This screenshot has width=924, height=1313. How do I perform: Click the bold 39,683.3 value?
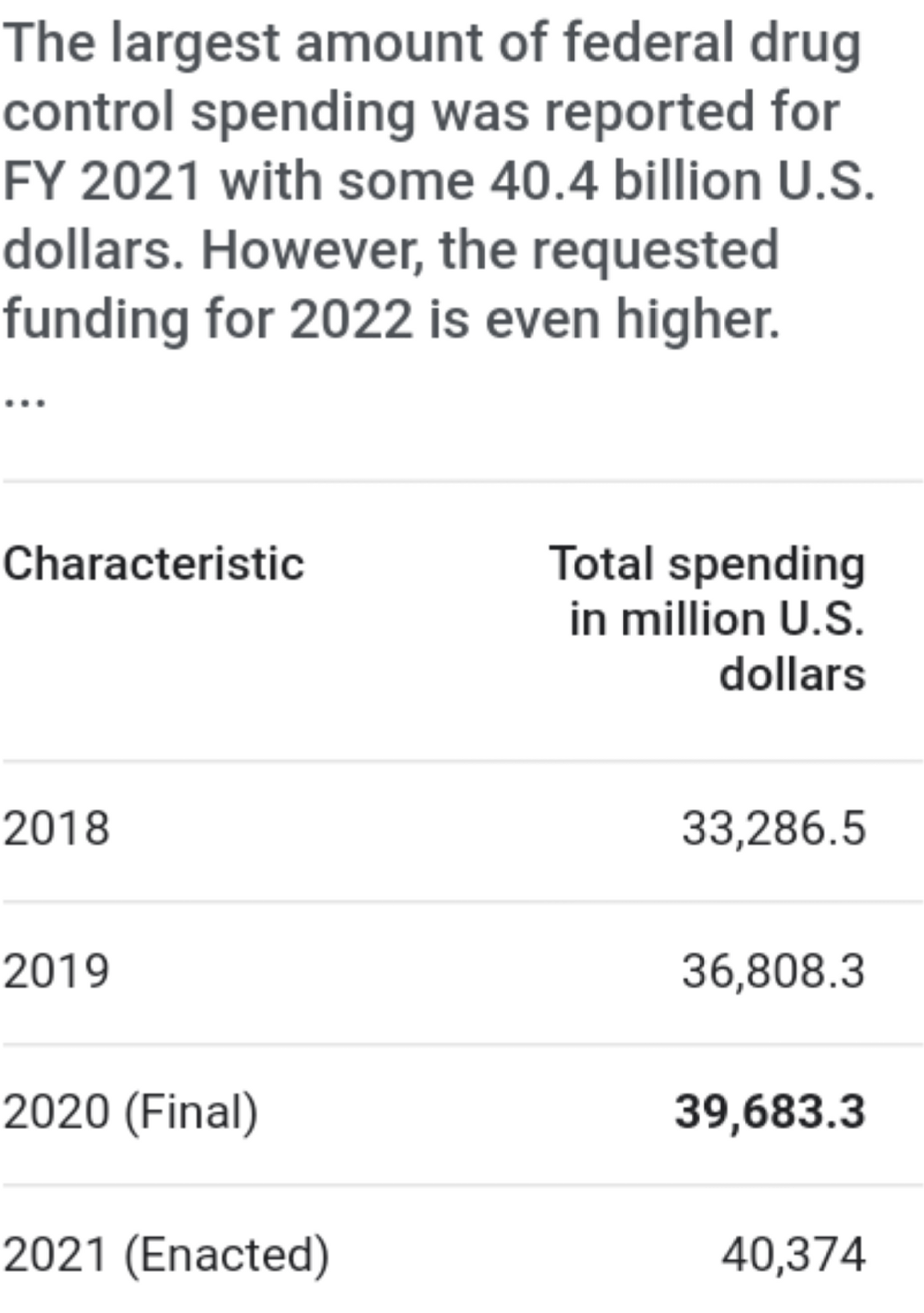click(x=770, y=1112)
